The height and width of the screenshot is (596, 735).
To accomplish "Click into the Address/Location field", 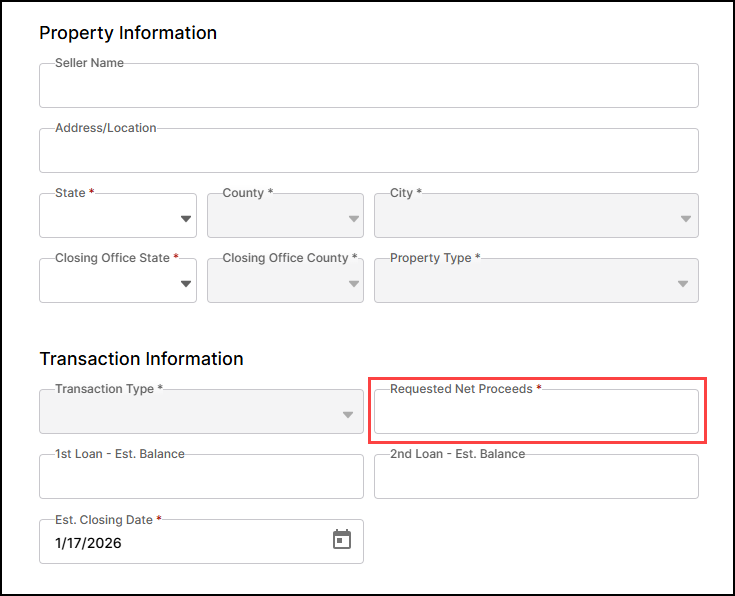I will pyautogui.click(x=368, y=152).
